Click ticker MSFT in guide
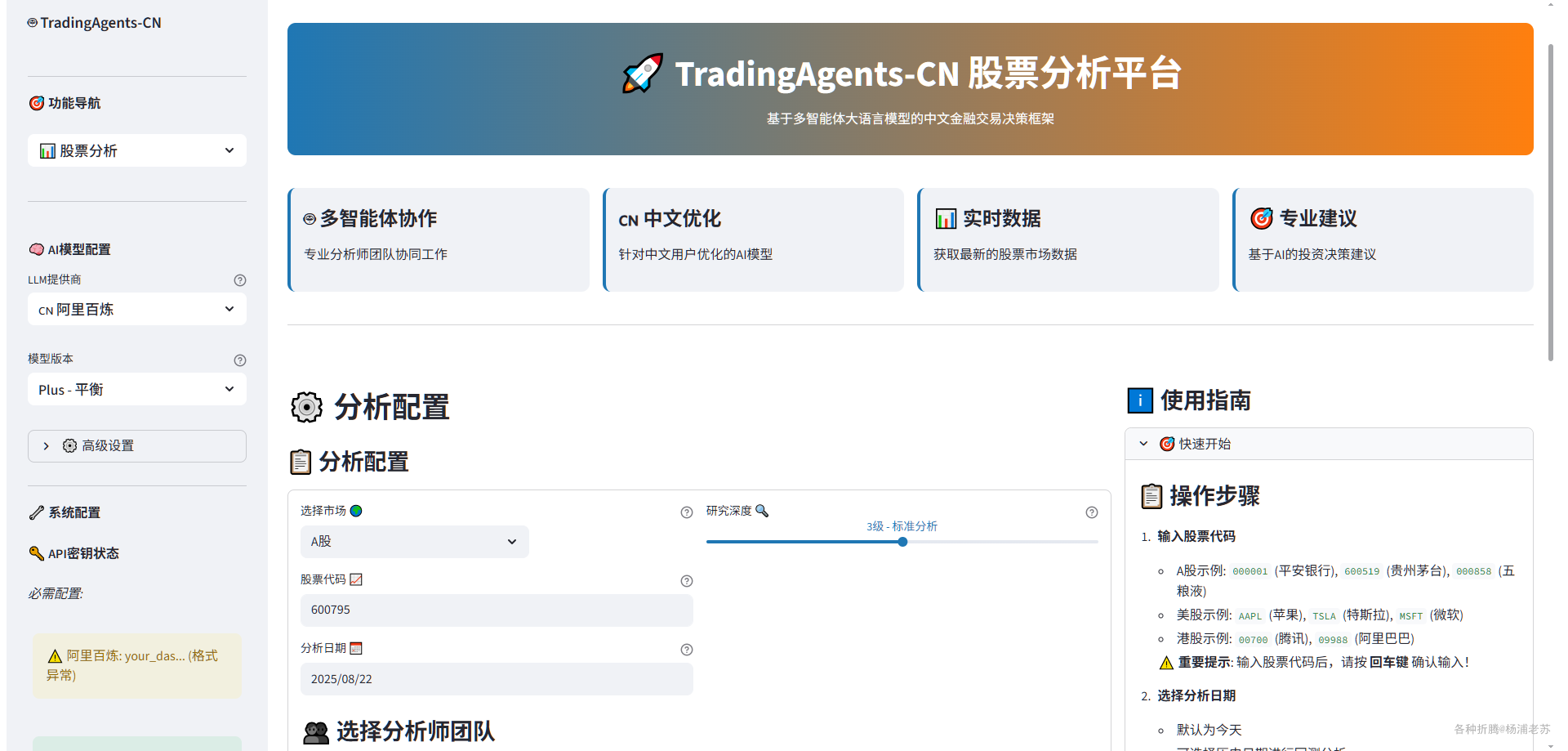Image resolution: width=1568 pixels, height=751 pixels. [x=1410, y=616]
